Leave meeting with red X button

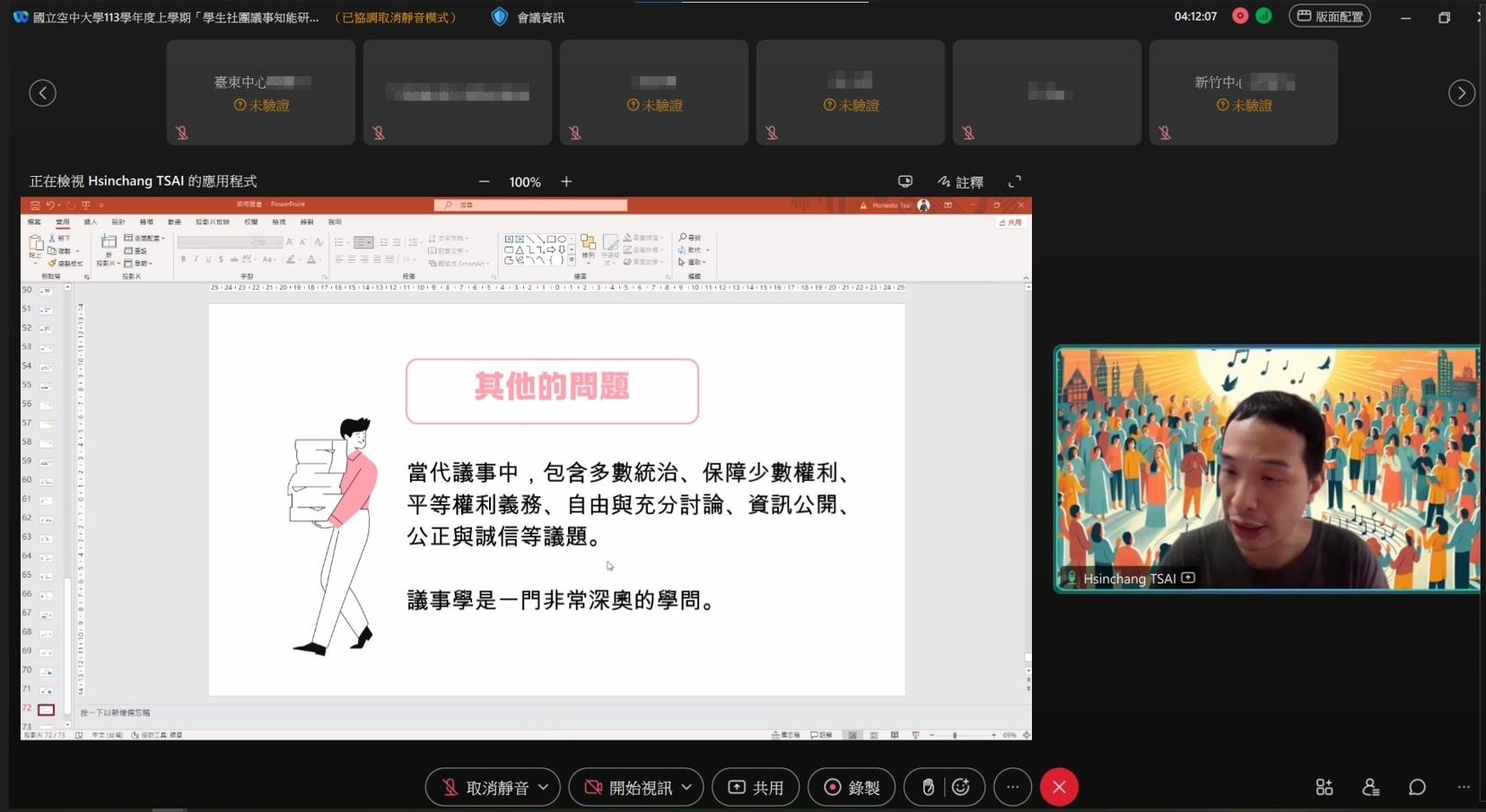click(x=1059, y=787)
